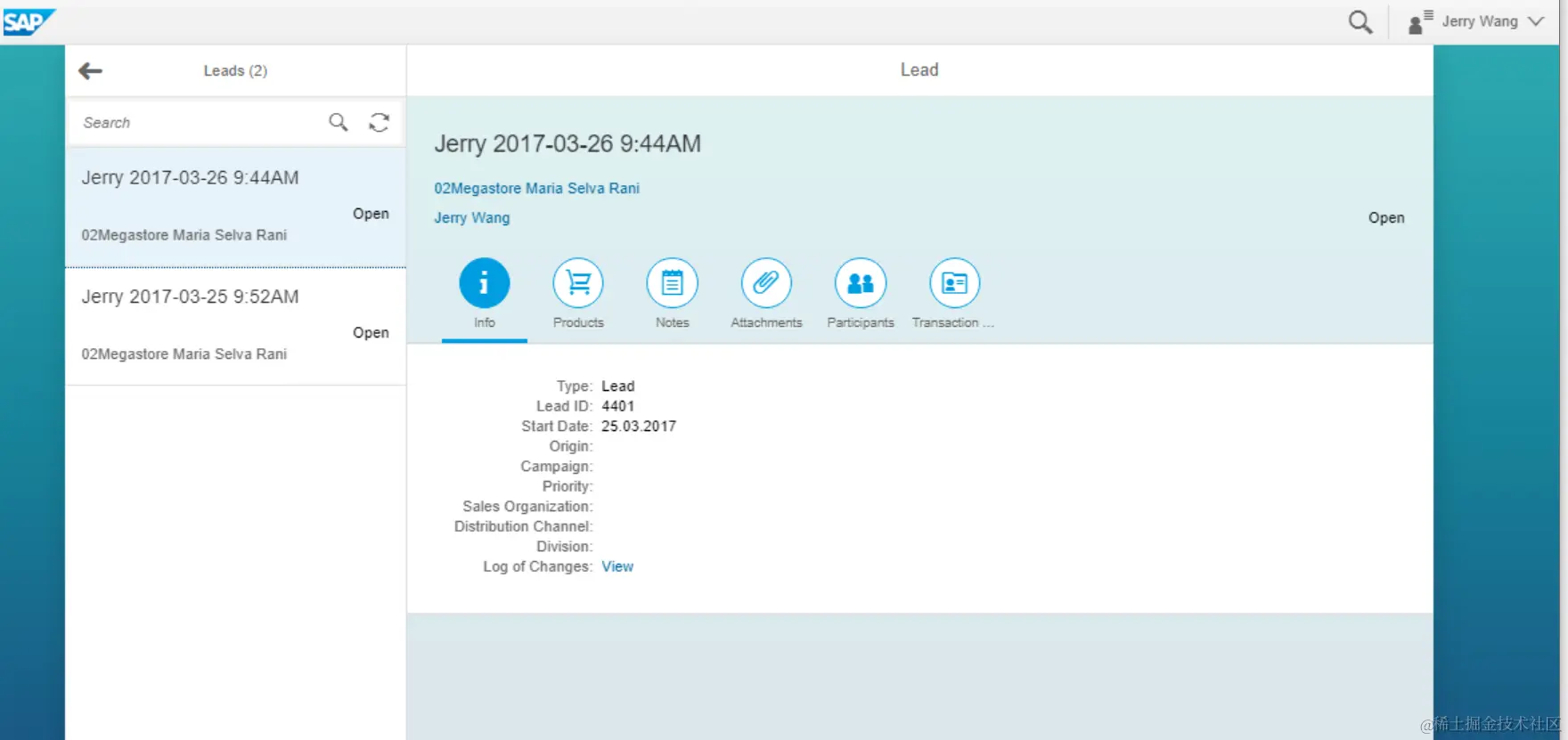Click the Transaction tab label
Screen dimensions: 1568x740
(952, 323)
